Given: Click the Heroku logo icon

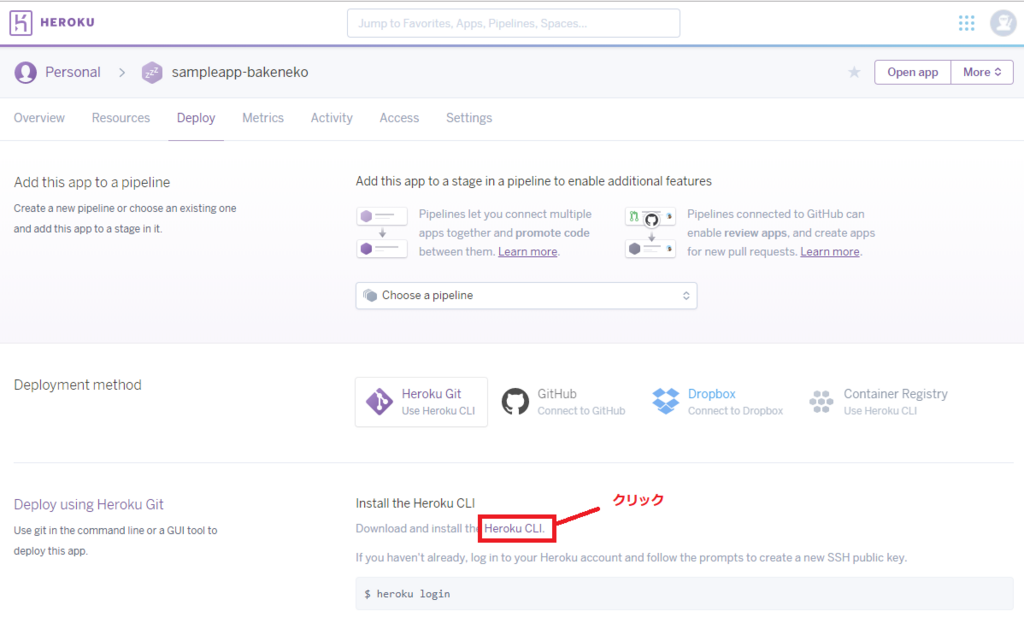Looking at the screenshot, I should tap(21, 23).
